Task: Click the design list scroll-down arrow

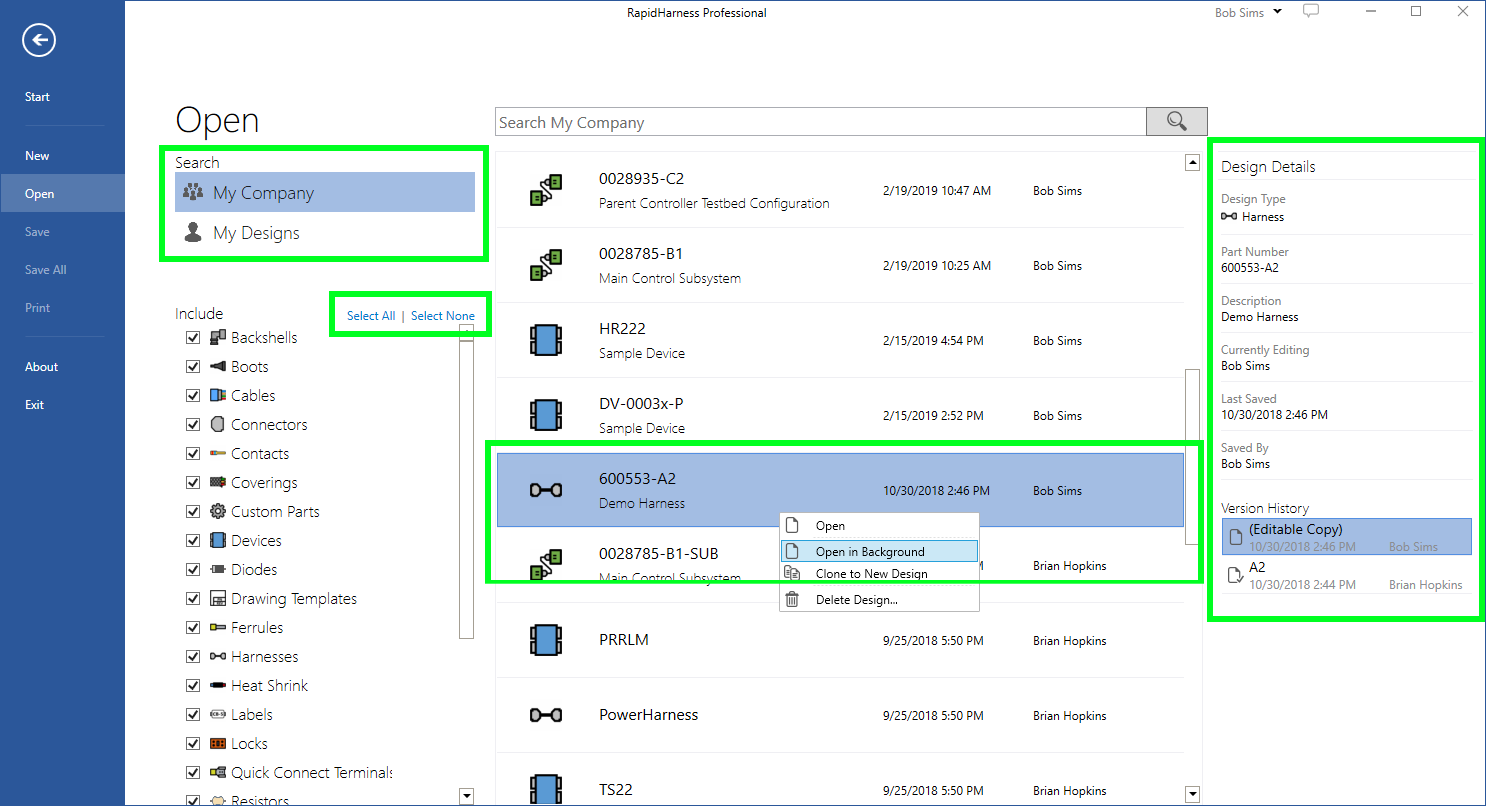Action: [1192, 796]
